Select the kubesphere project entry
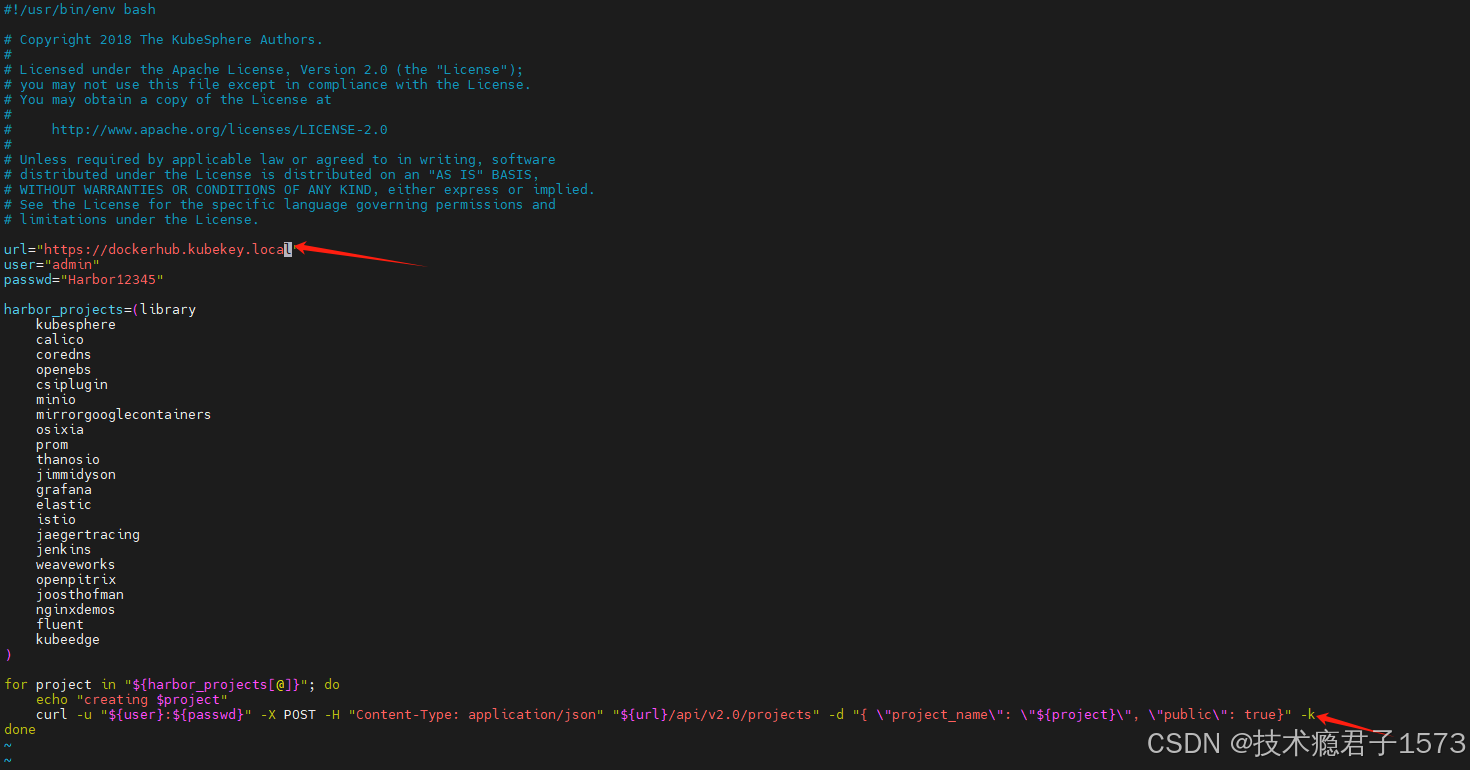 [76, 324]
